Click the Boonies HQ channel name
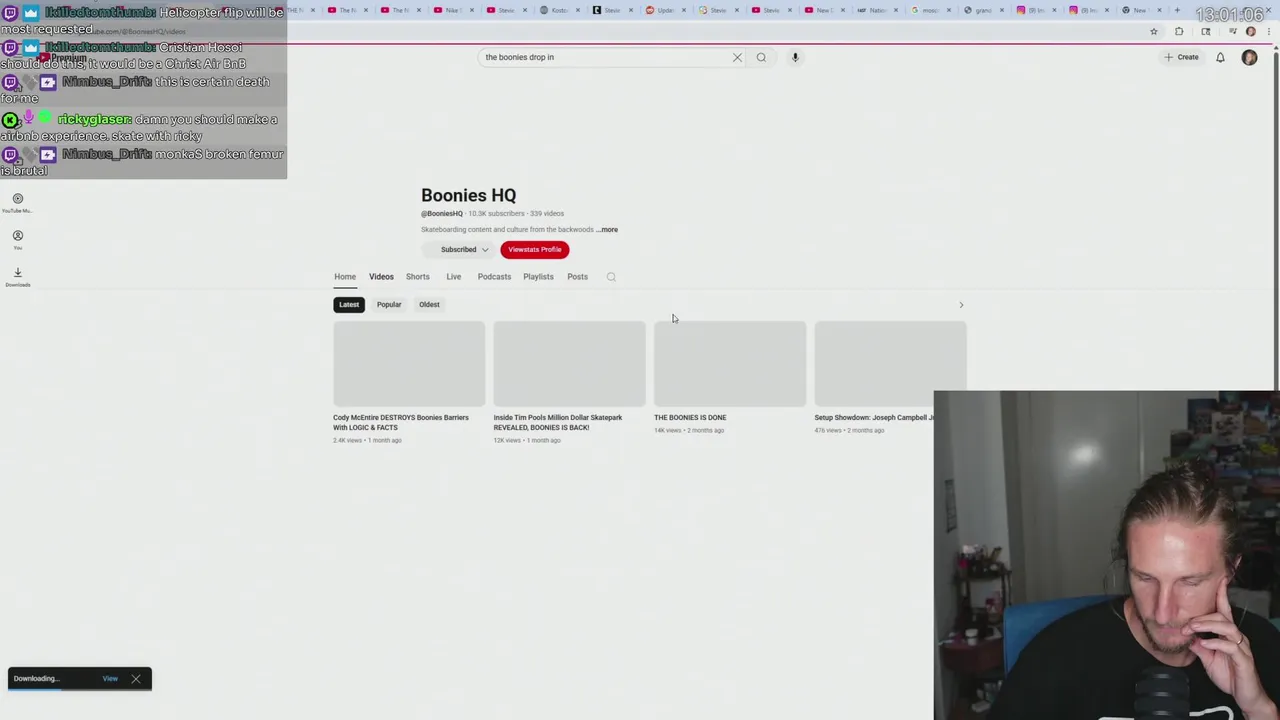Screen dimensions: 1280x720 click(x=468, y=195)
